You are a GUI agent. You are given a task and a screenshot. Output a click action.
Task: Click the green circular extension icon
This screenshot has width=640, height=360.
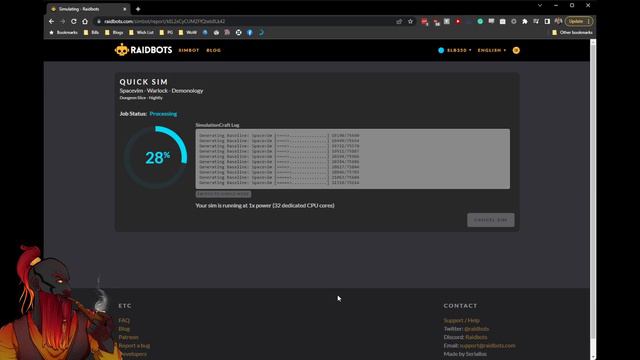pyautogui.click(x=480, y=21)
